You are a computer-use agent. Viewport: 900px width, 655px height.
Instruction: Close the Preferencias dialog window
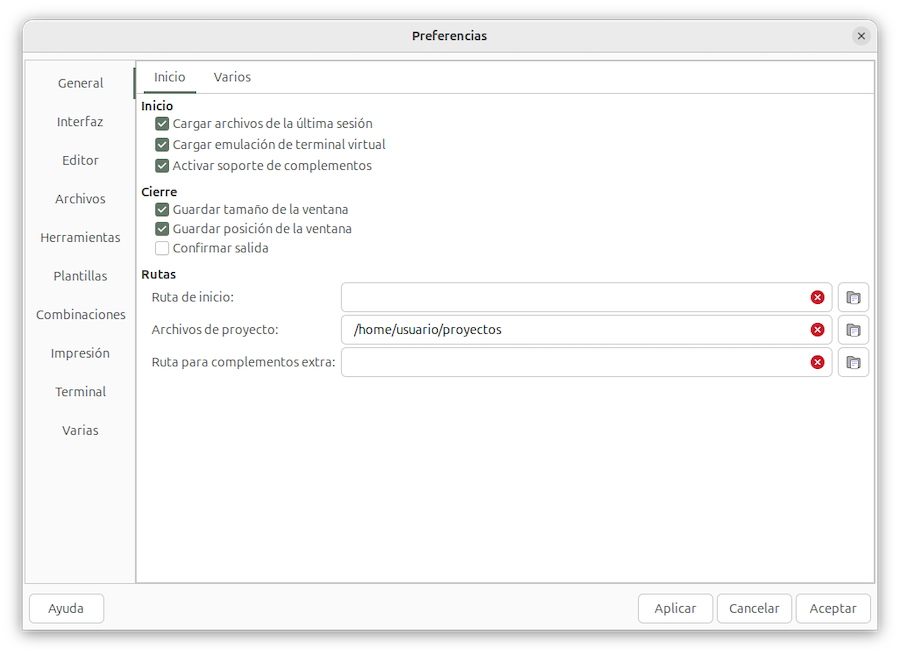pos(860,36)
